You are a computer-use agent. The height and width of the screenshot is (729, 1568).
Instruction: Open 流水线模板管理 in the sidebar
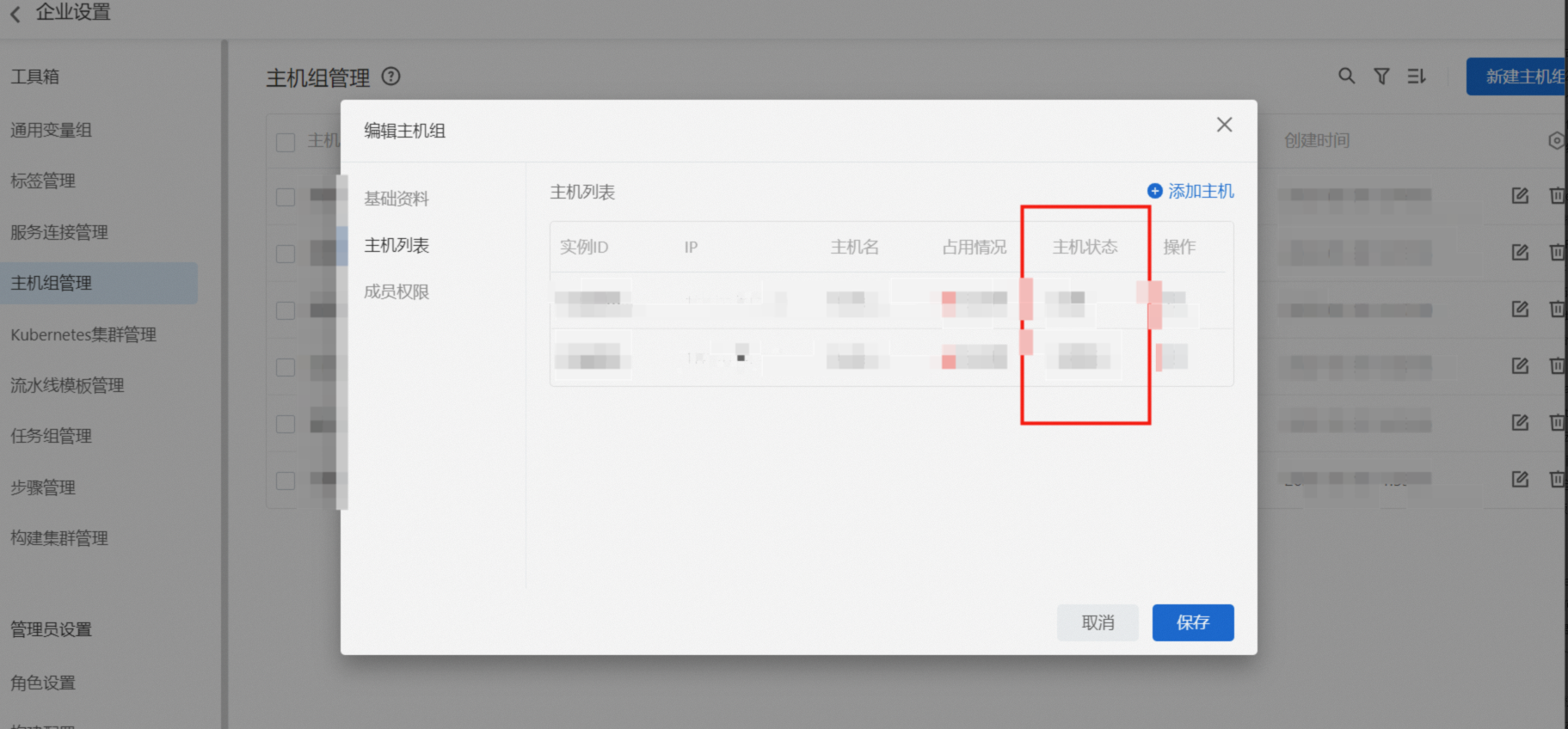68,385
